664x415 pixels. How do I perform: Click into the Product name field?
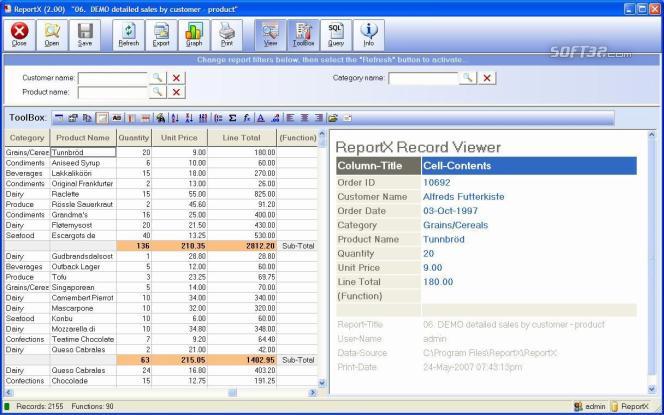coord(113,92)
